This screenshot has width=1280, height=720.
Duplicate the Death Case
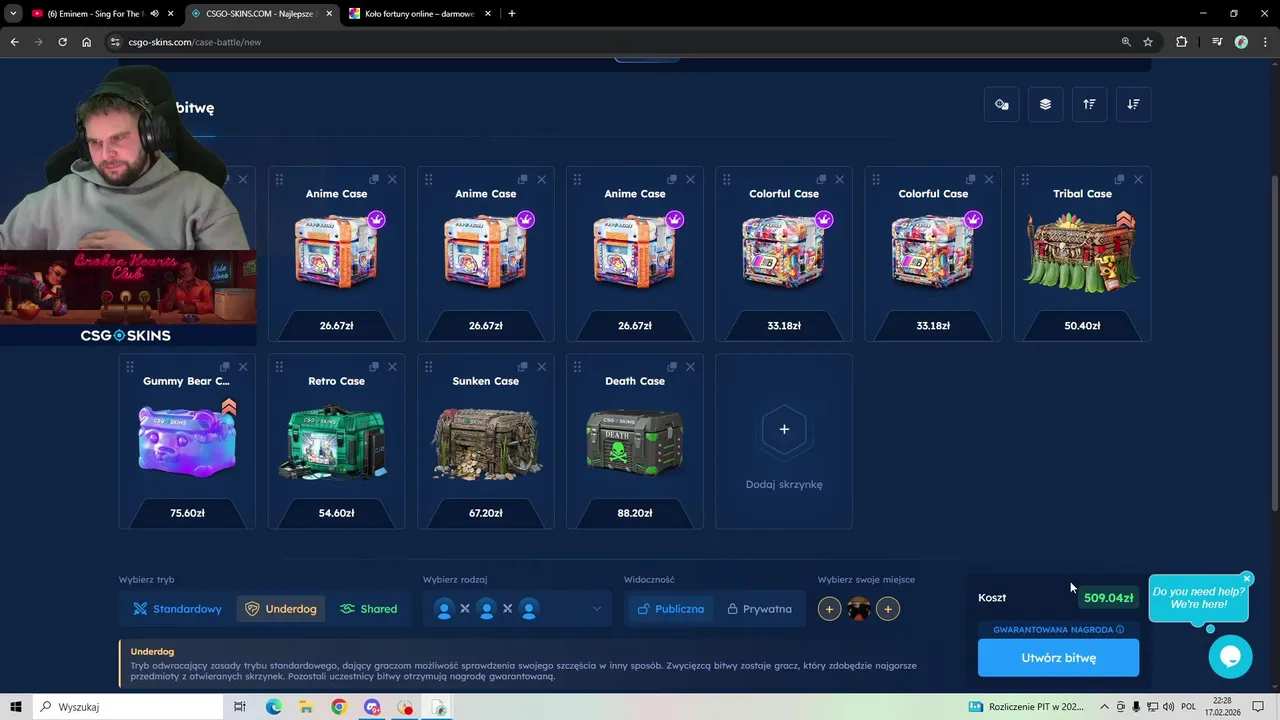(672, 367)
